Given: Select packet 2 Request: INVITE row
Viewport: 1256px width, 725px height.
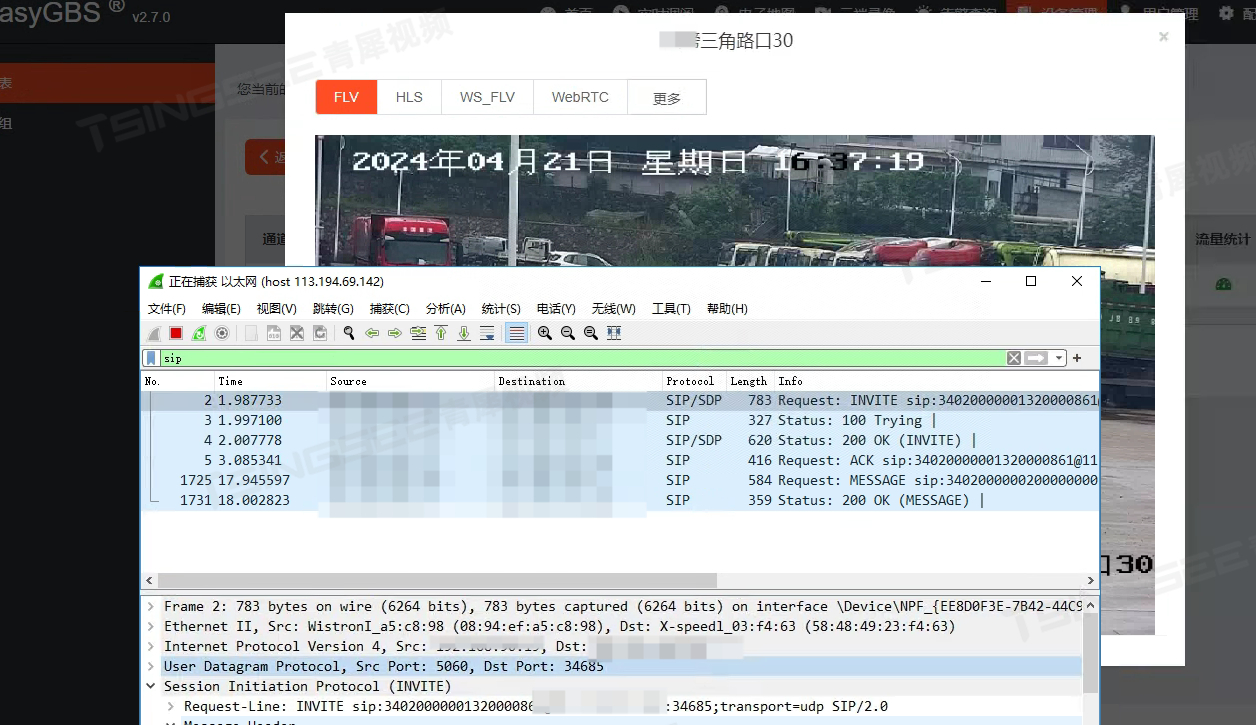Looking at the screenshot, I should pos(620,400).
